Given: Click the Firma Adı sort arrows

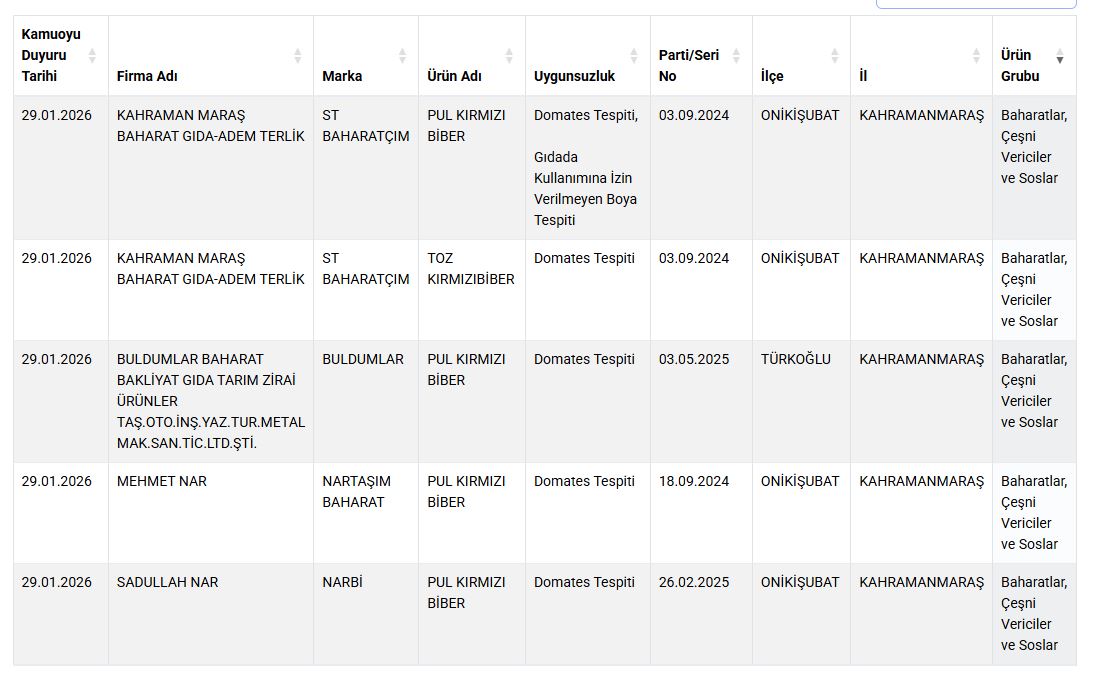Looking at the screenshot, I should 297,56.
